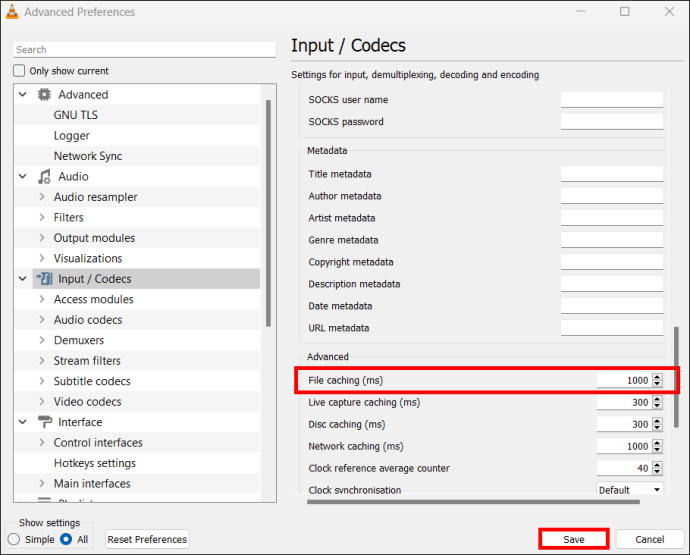Select Logger in the tree
The image size is (690, 555).
click(71, 136)
